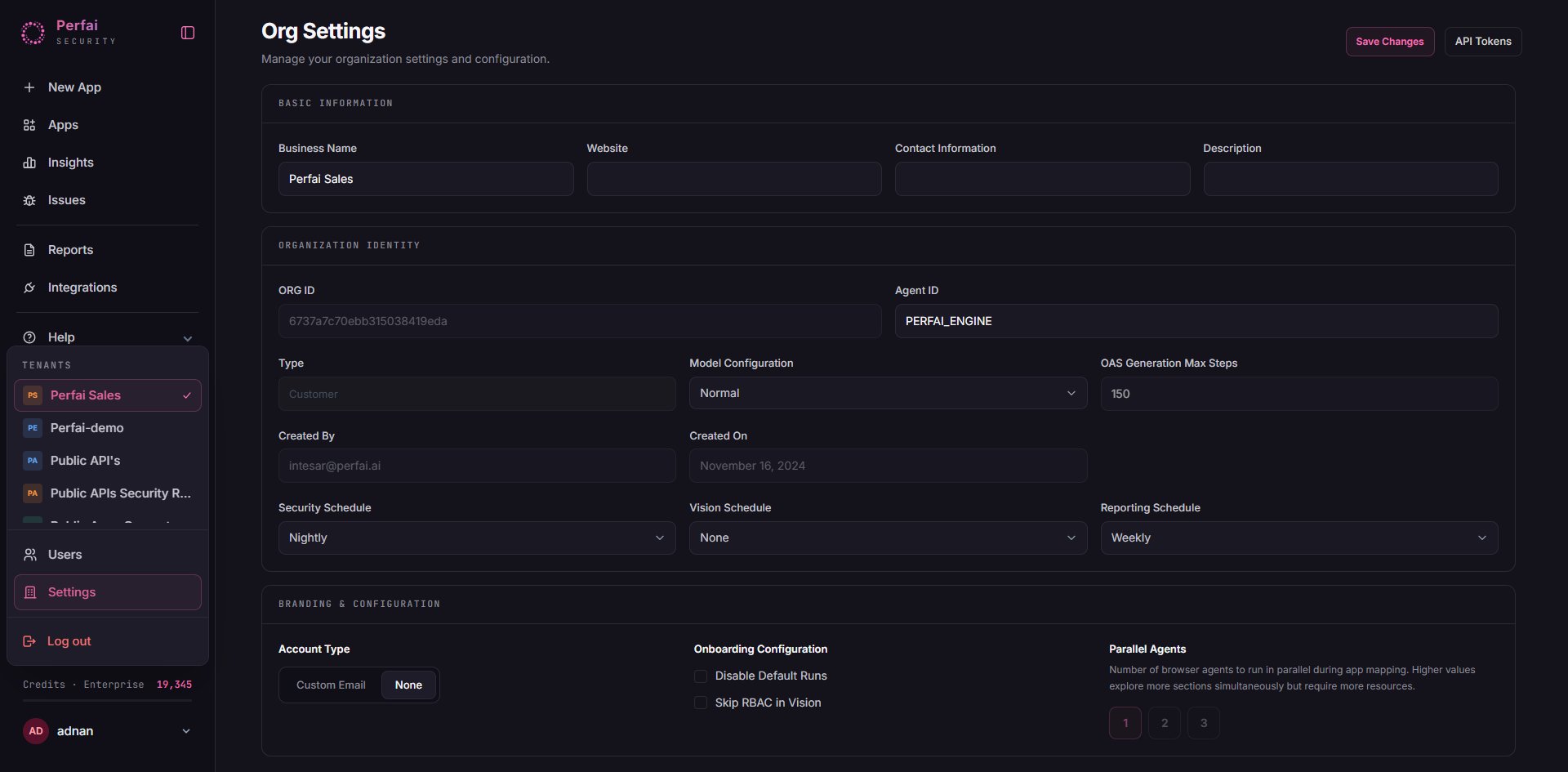Open the Reports page
1568x772 pixels.
pyautogui.click(x=107, y=250)
